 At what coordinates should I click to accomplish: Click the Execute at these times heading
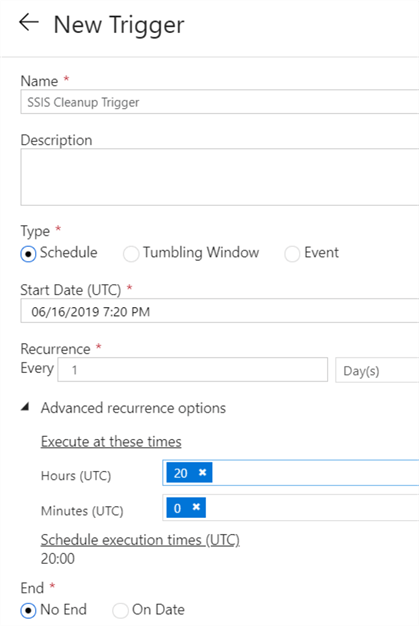111,442
